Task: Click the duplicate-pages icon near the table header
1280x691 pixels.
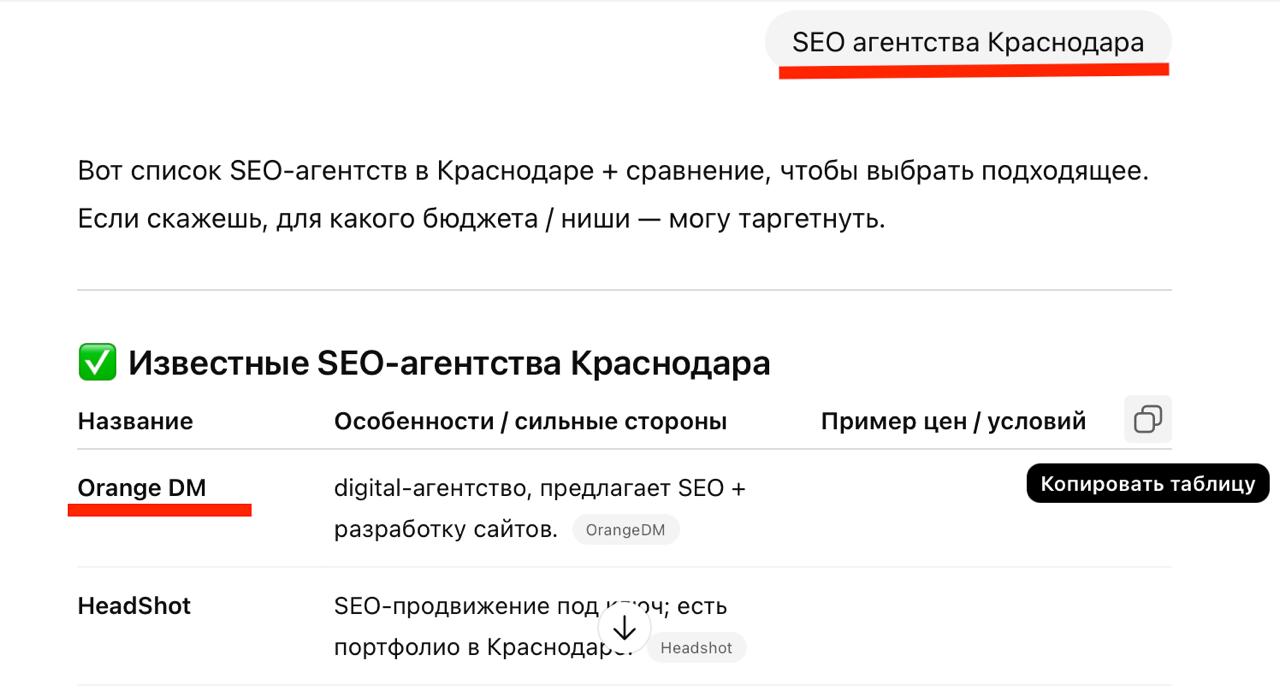Action: (x=1147, y=419)
